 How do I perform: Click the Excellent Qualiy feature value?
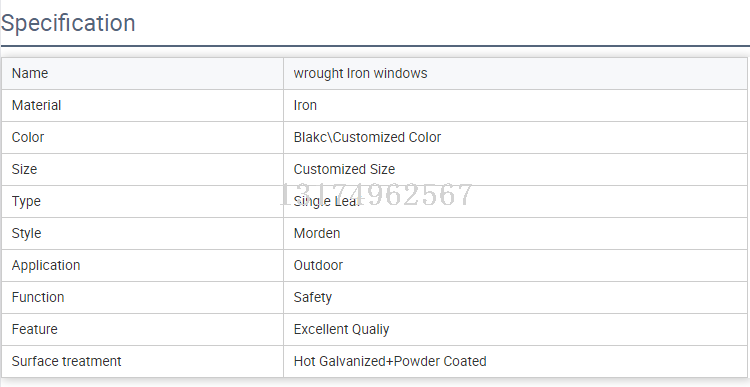tap(342, 330)
